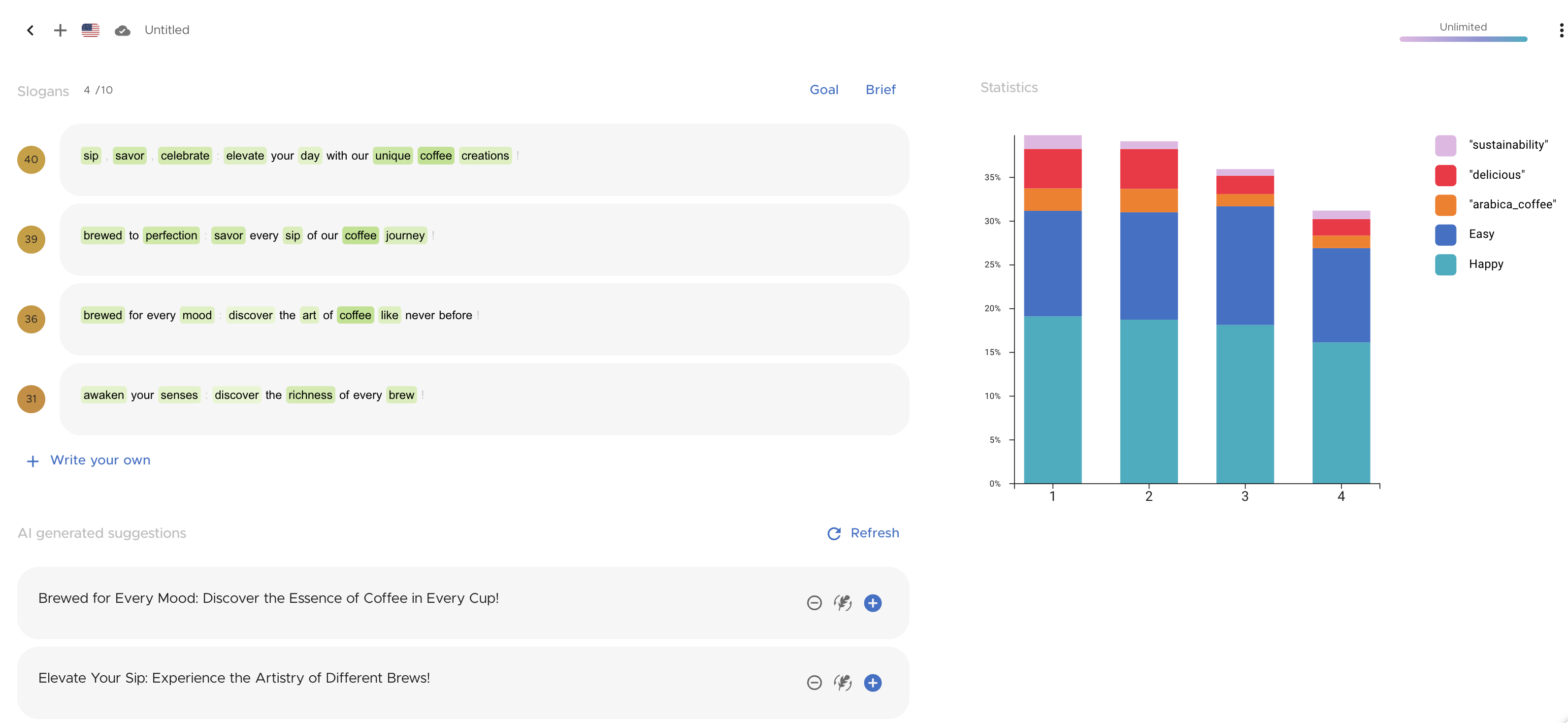
Task: Create a new document with the plus icon
Action: 60,30
